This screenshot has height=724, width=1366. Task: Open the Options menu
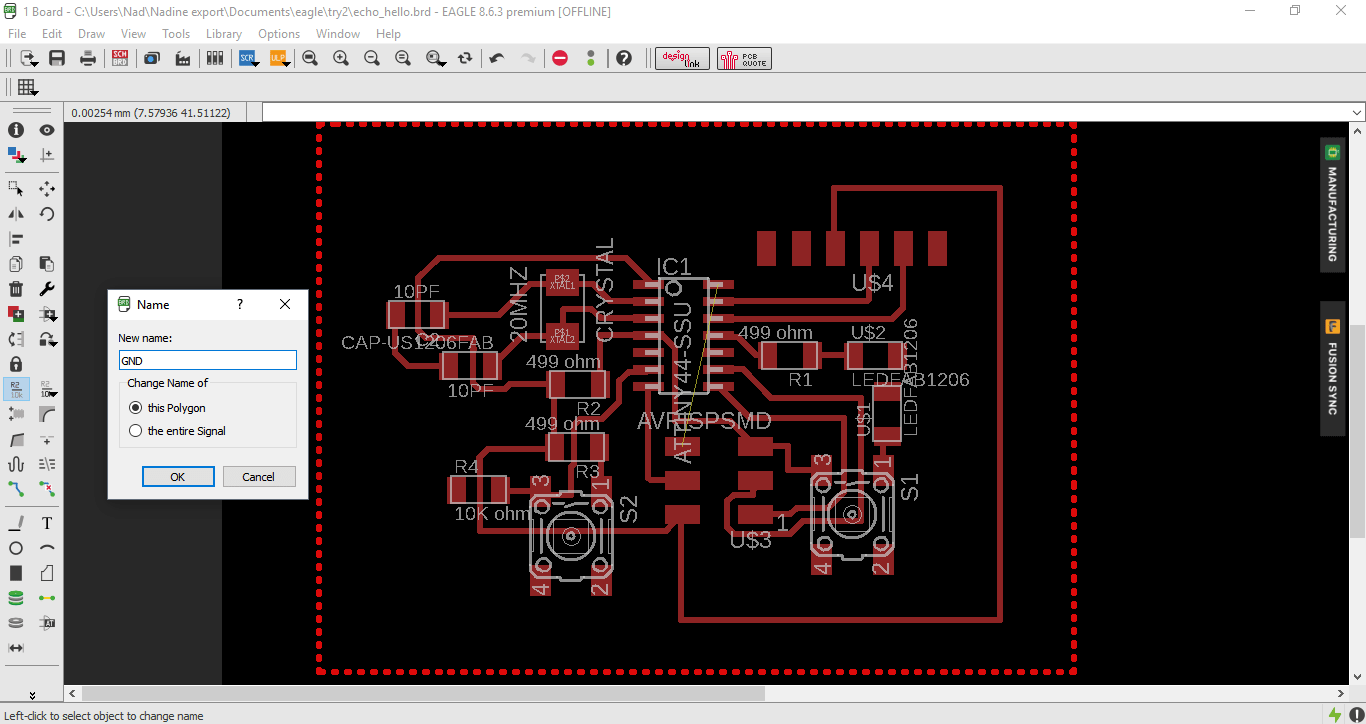[x=279, y=34]
